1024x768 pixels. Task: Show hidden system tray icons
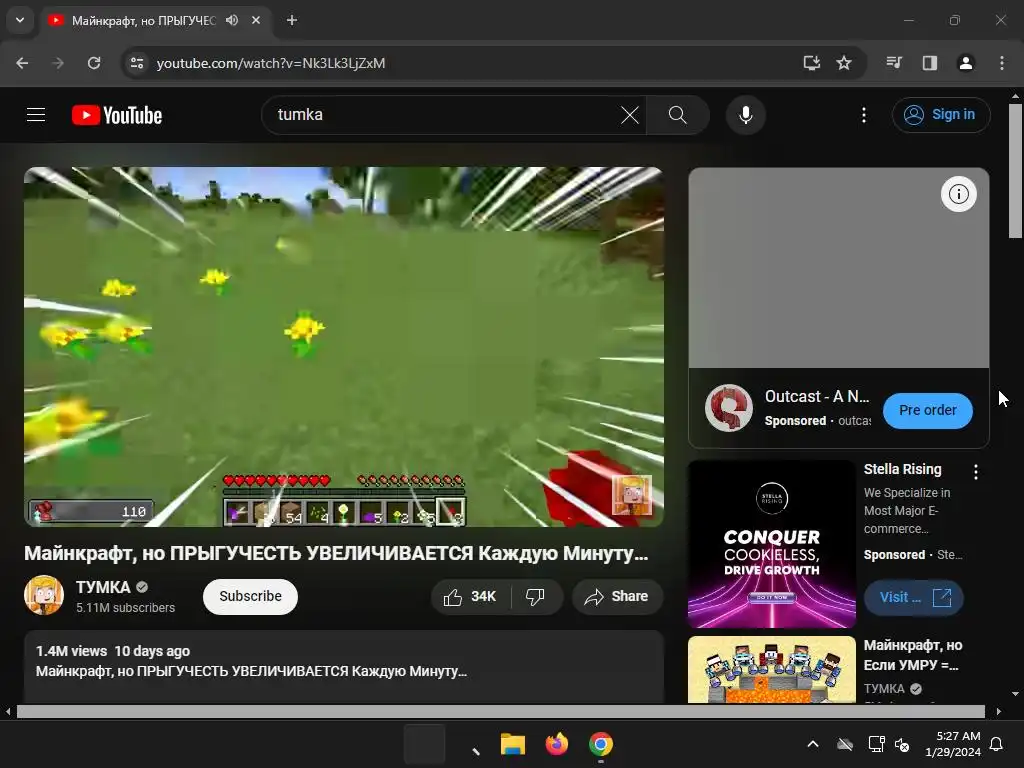(813, 744)
